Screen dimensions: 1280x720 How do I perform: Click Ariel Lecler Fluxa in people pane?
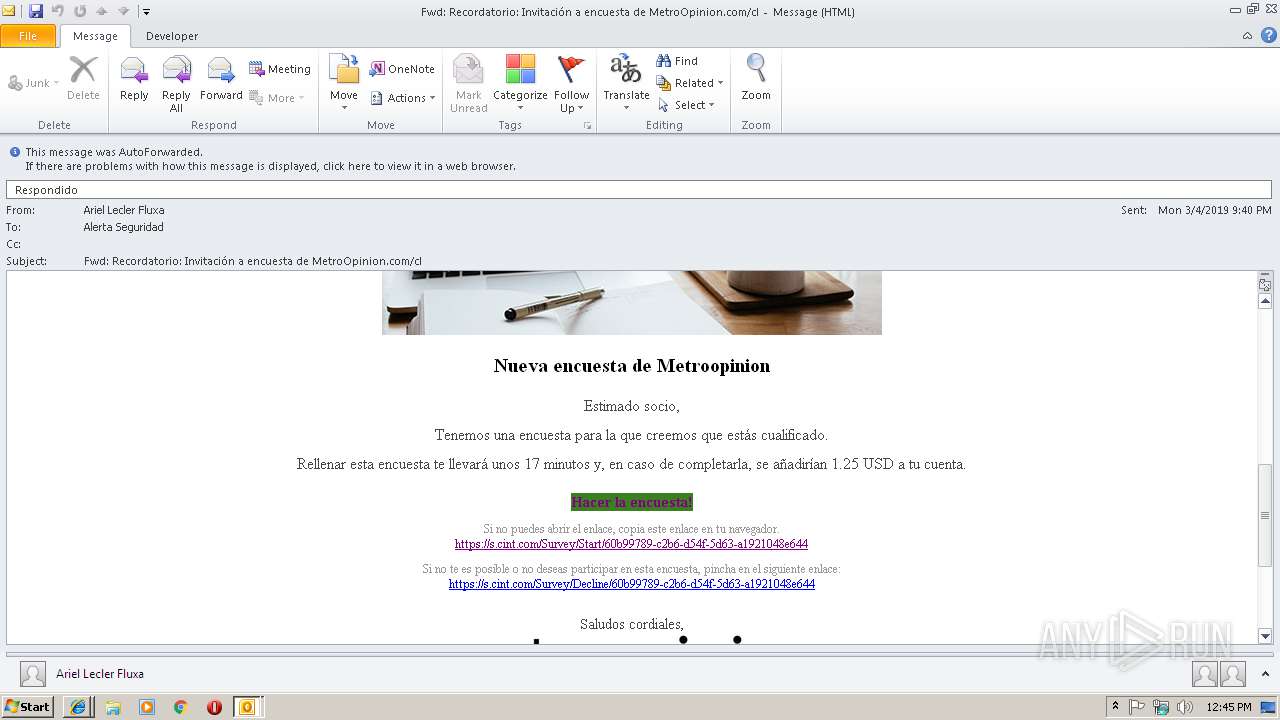pyautogui.click(x=100, y=674)
